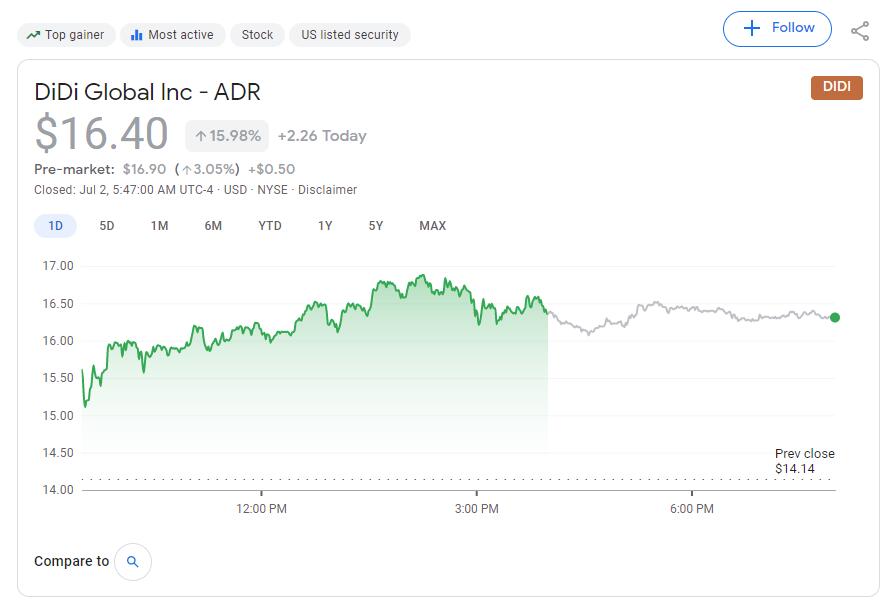Switch to the 1M chart tab
Viewport: 890px width, 611px height.
[x=160, y=226]
